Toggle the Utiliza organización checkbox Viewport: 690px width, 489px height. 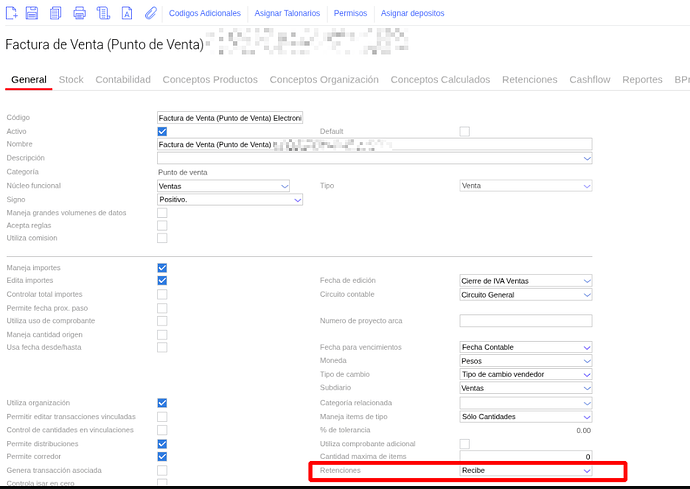coord(162,403)
